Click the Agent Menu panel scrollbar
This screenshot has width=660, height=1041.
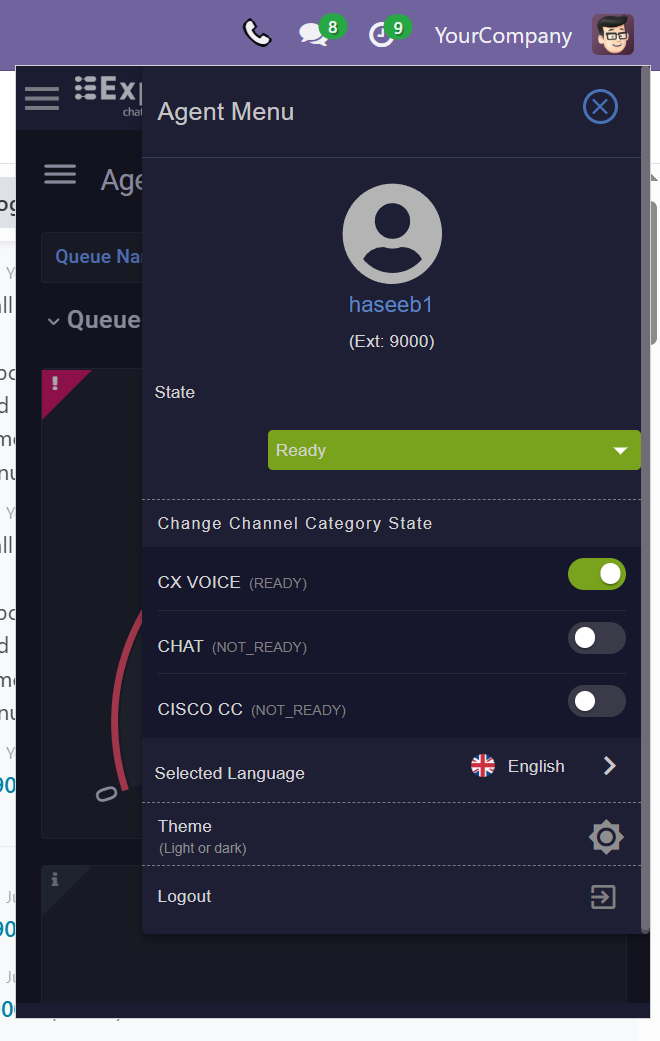[x=645, y=498]
